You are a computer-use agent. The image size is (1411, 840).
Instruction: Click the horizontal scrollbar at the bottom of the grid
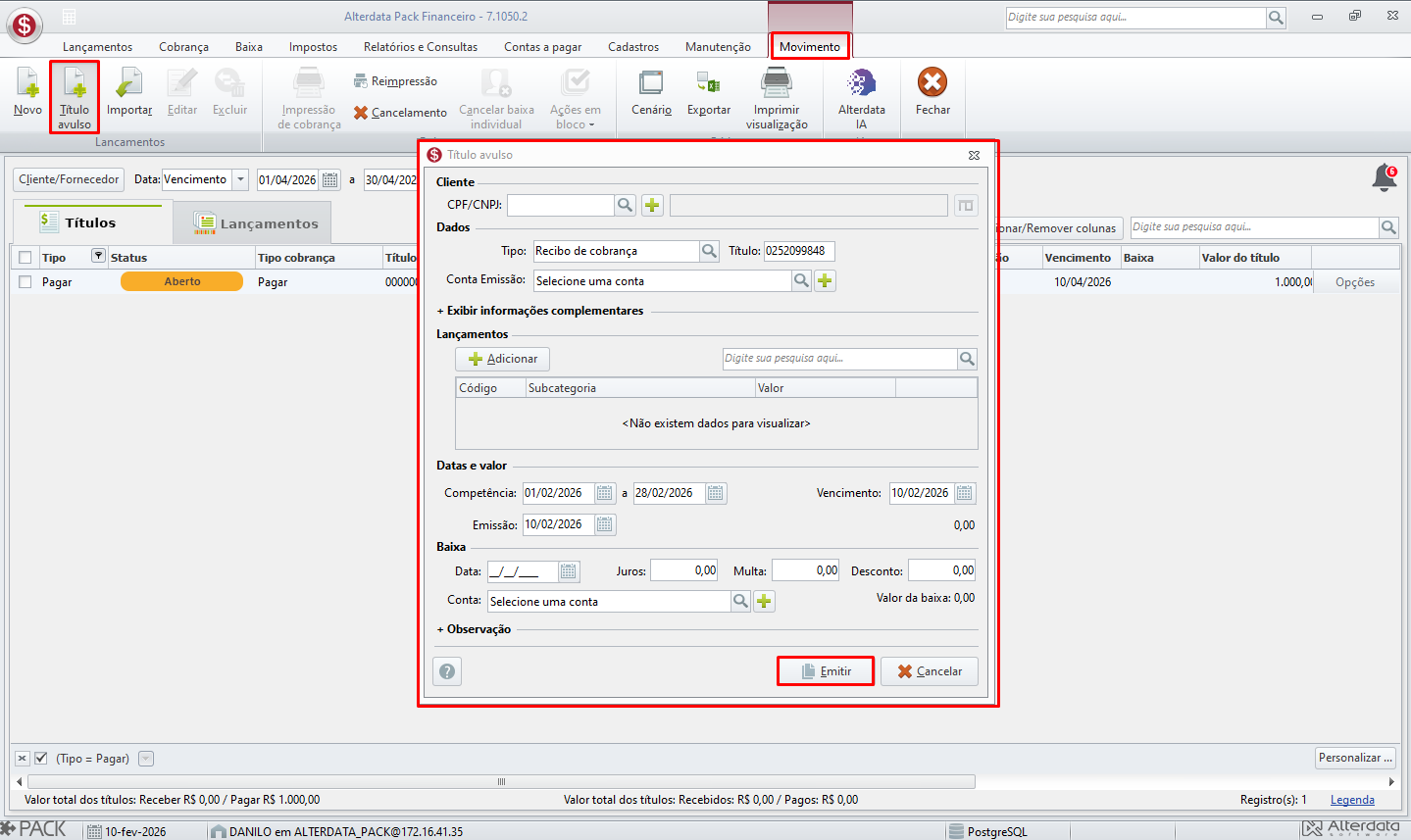tap(501, 781)
